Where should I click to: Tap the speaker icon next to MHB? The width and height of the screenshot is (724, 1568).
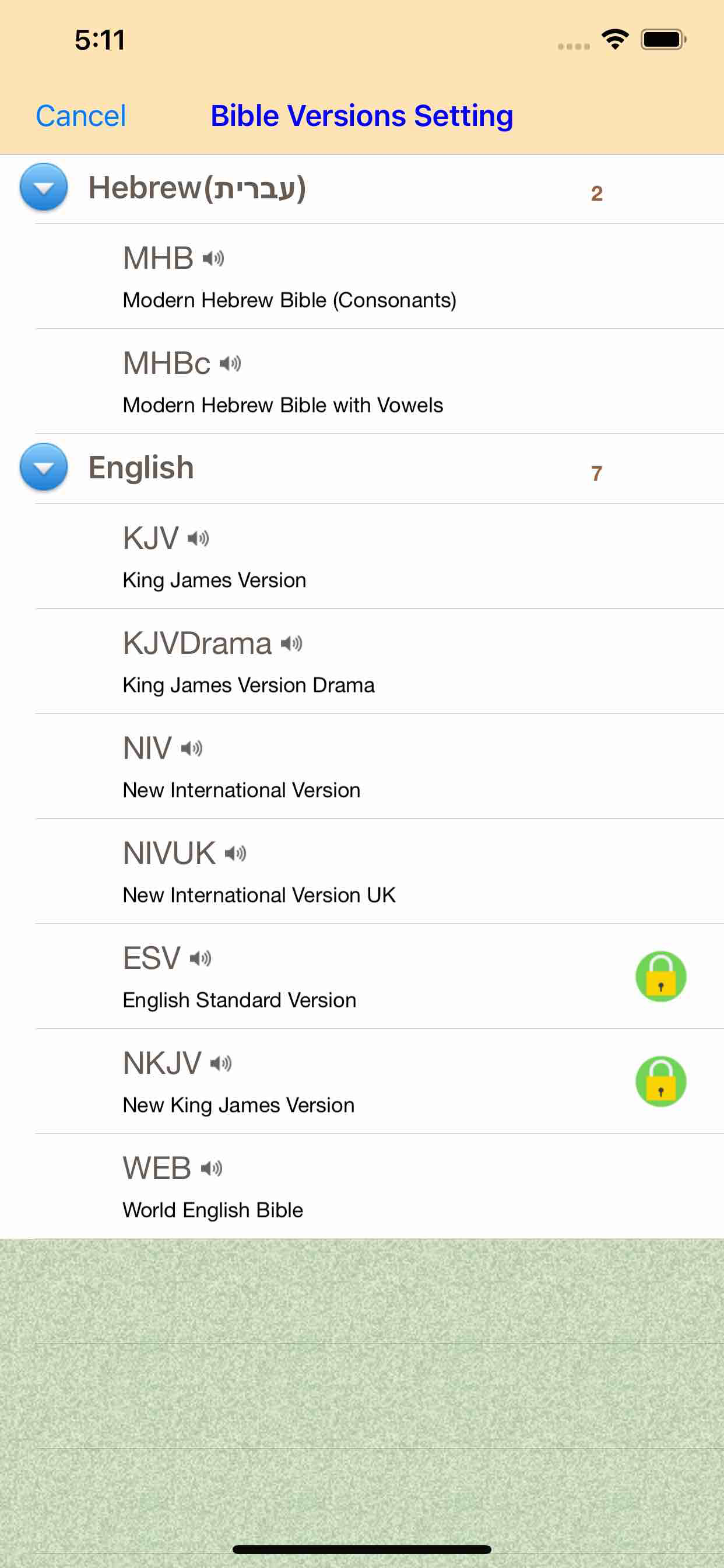pyautogui.click(x=213, y=258)
